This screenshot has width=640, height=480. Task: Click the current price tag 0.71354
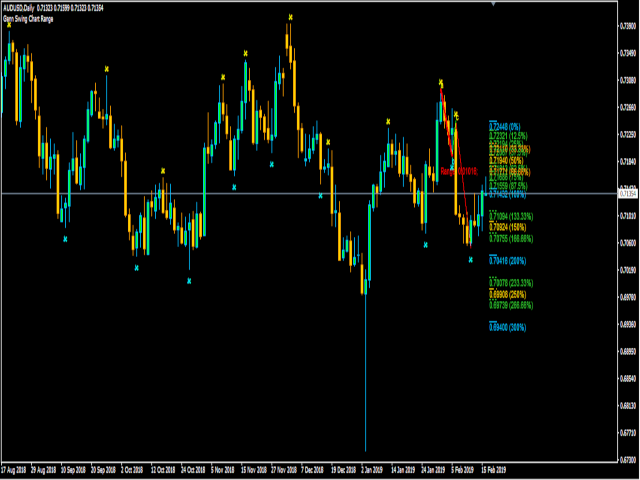[x=629, y=193]
